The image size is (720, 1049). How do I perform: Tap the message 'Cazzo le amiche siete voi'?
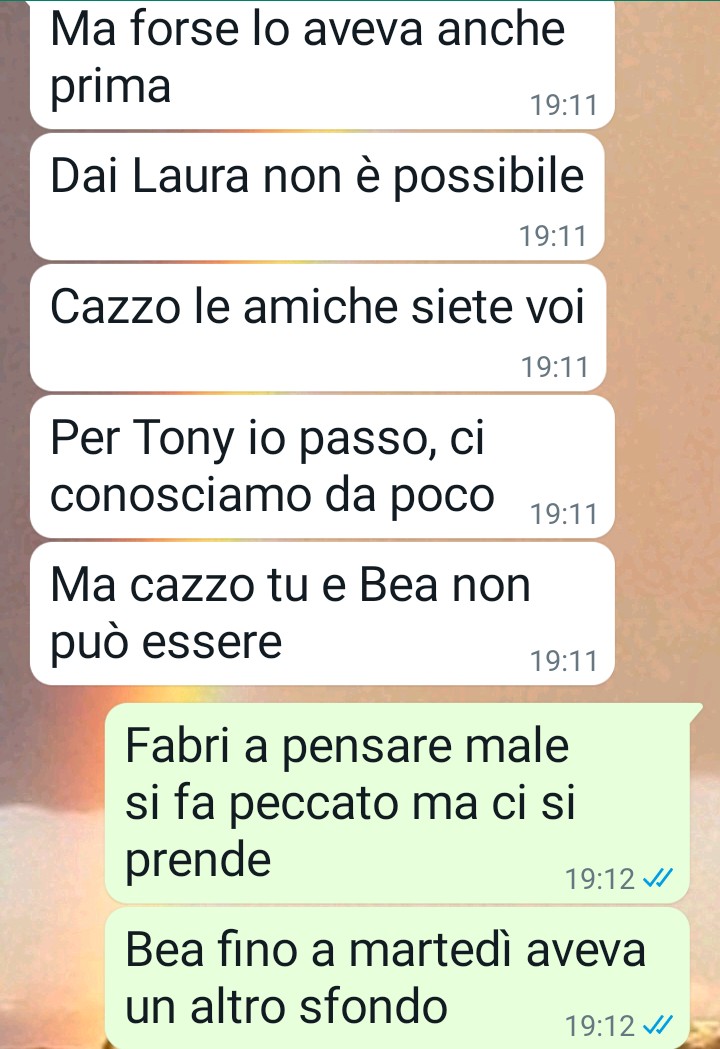(x=318, y=327)
